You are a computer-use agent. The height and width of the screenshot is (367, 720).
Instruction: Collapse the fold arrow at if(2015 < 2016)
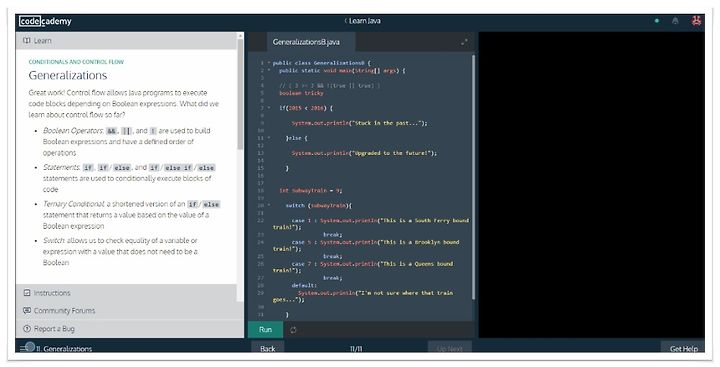[x=269, y=108]
